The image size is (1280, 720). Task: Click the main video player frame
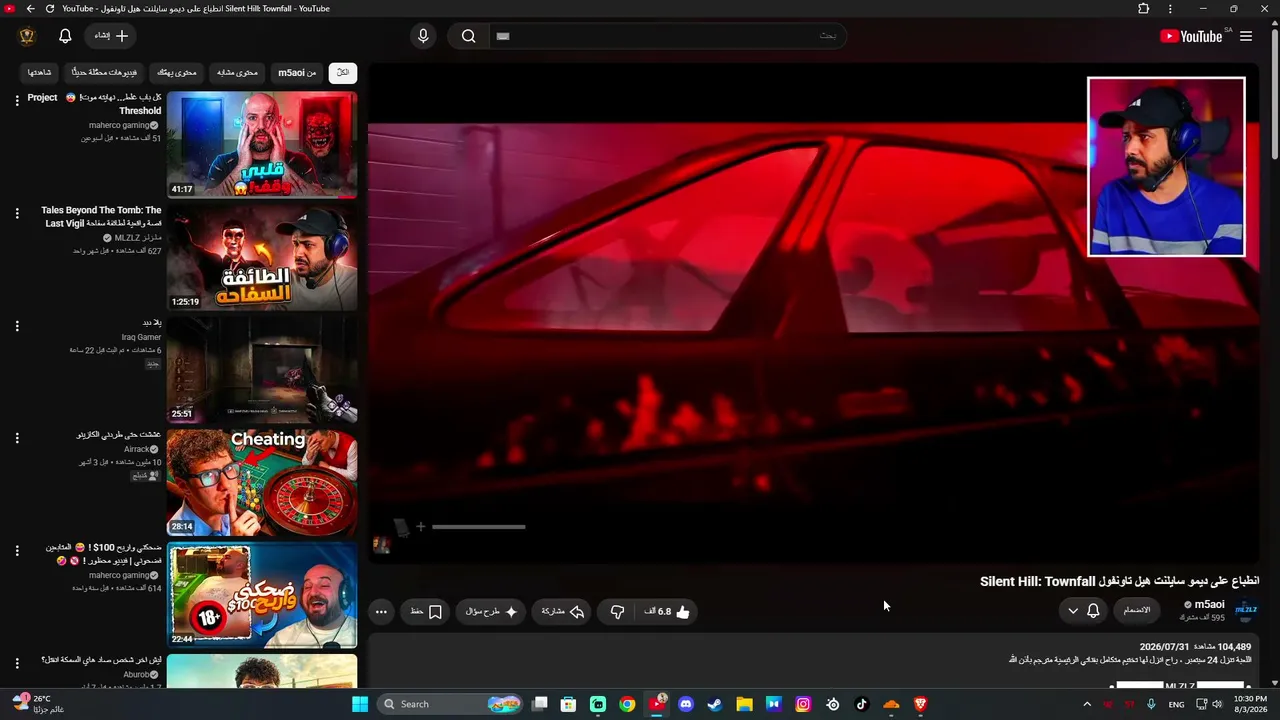point(813,312)
